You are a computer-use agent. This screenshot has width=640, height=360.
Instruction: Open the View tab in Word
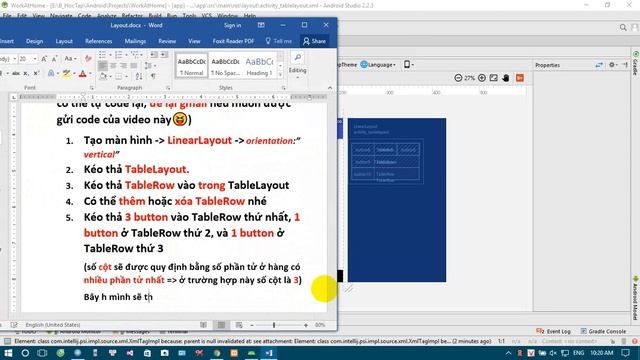pos(194,41)
